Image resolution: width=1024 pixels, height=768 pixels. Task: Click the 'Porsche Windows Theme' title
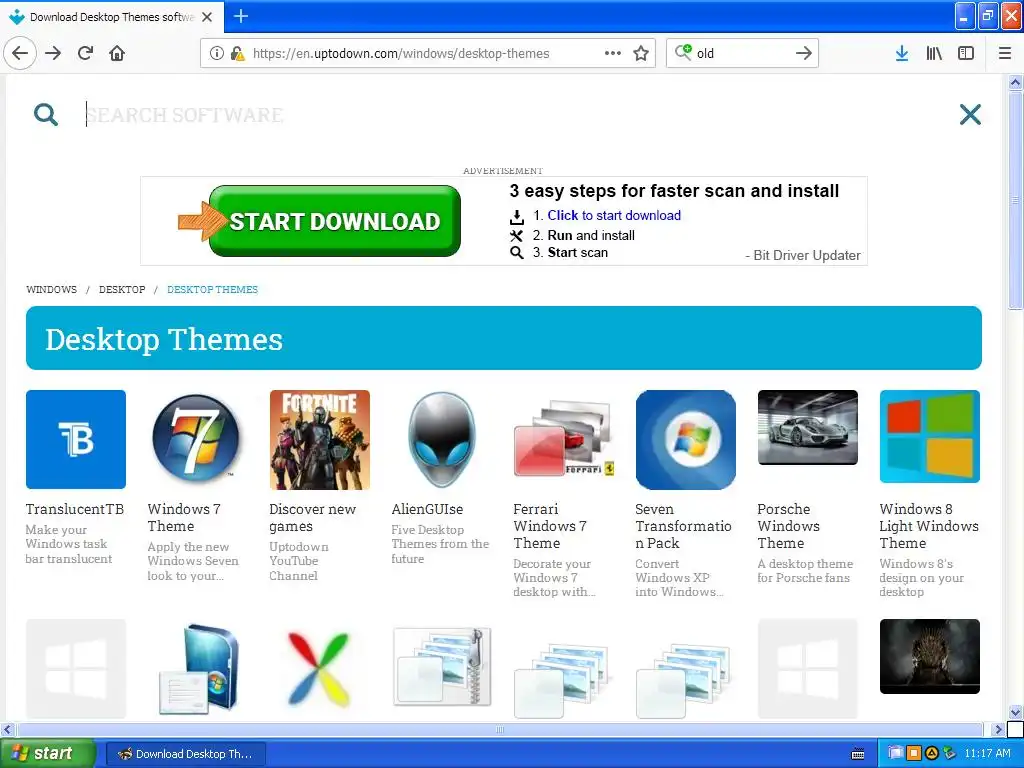click(788, 526)
